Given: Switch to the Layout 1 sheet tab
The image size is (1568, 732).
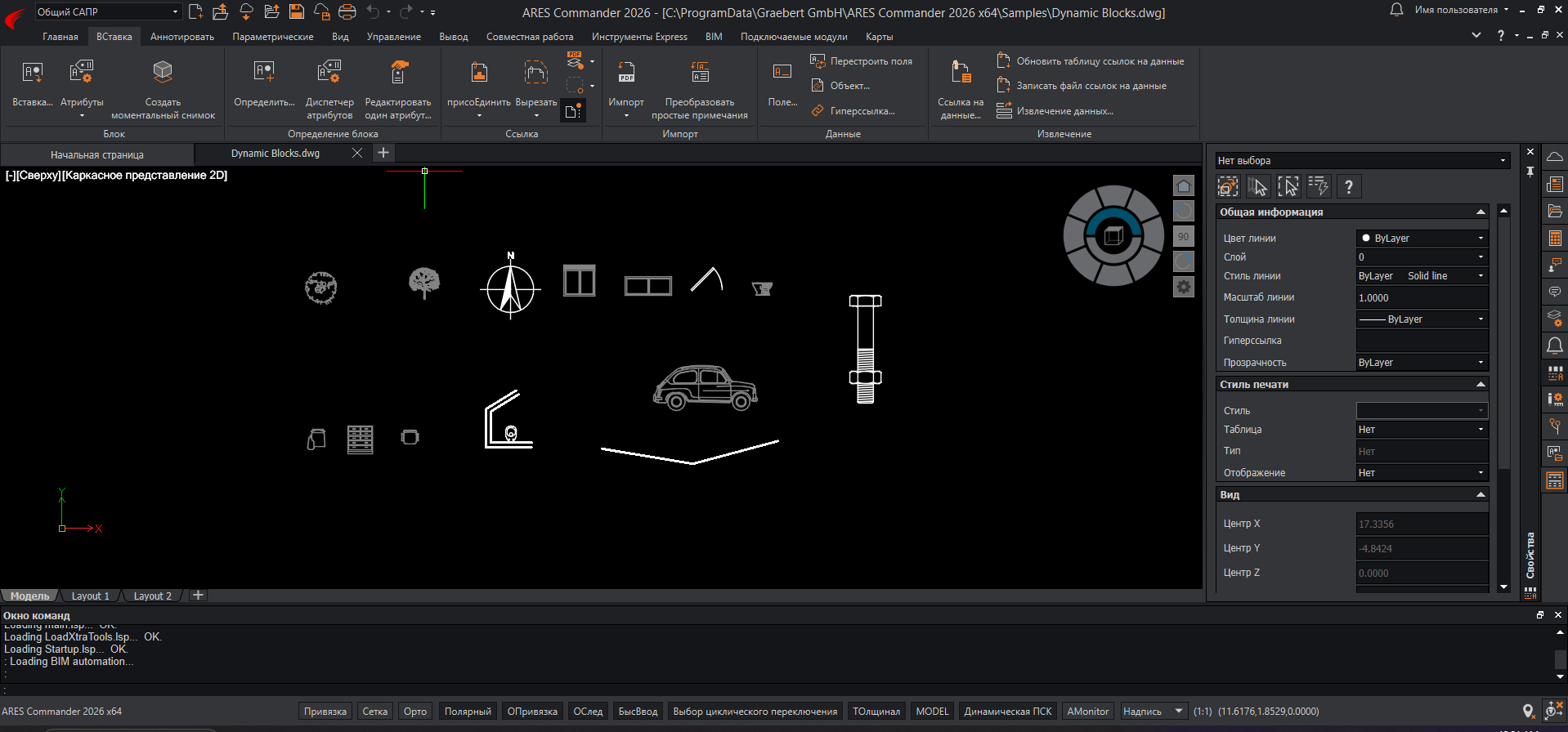Looking at the screenshot, I should pyautogui.click(x=90, y=596).
